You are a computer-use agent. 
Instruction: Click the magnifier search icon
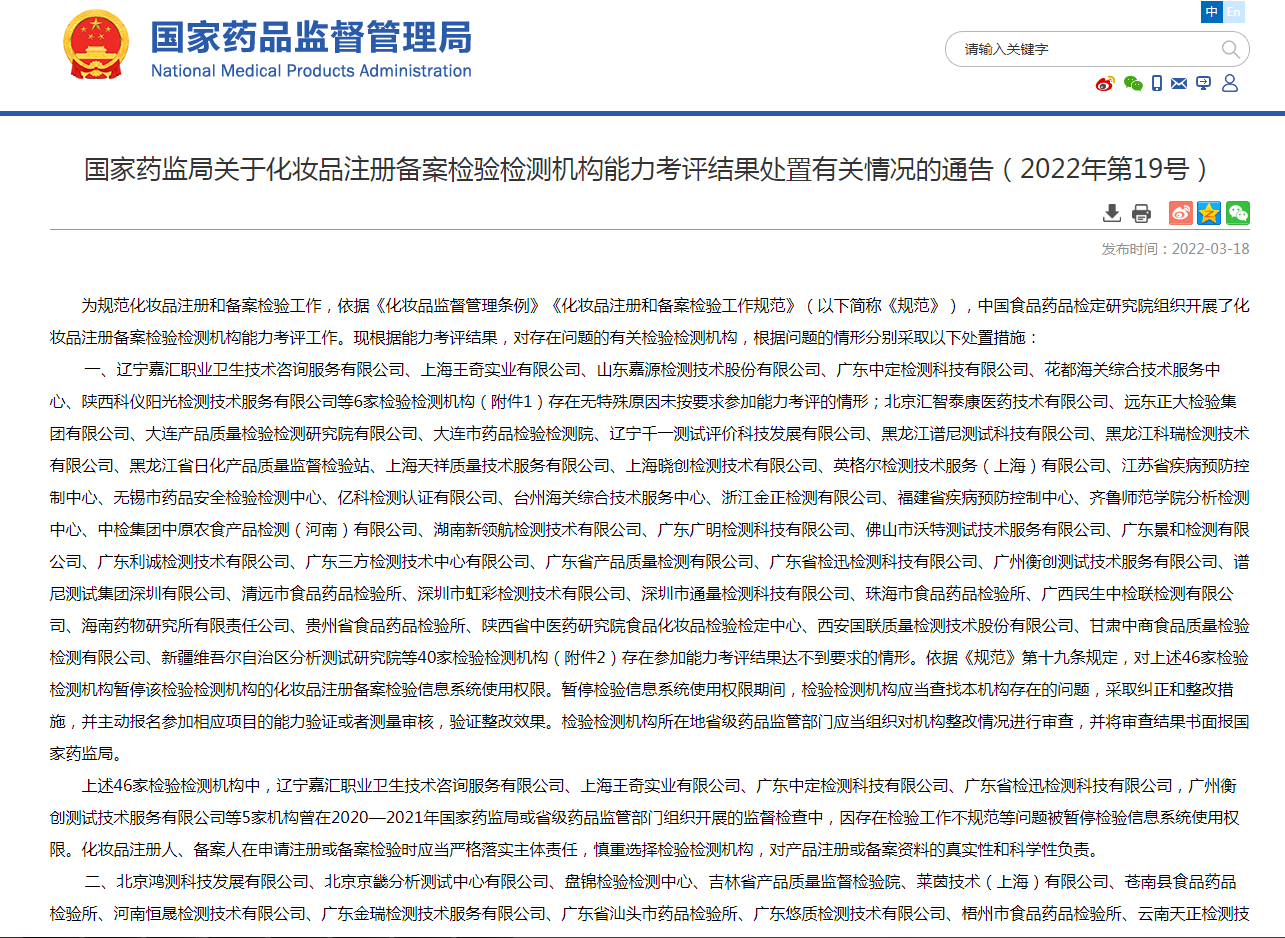click(x=1230, y=49)
